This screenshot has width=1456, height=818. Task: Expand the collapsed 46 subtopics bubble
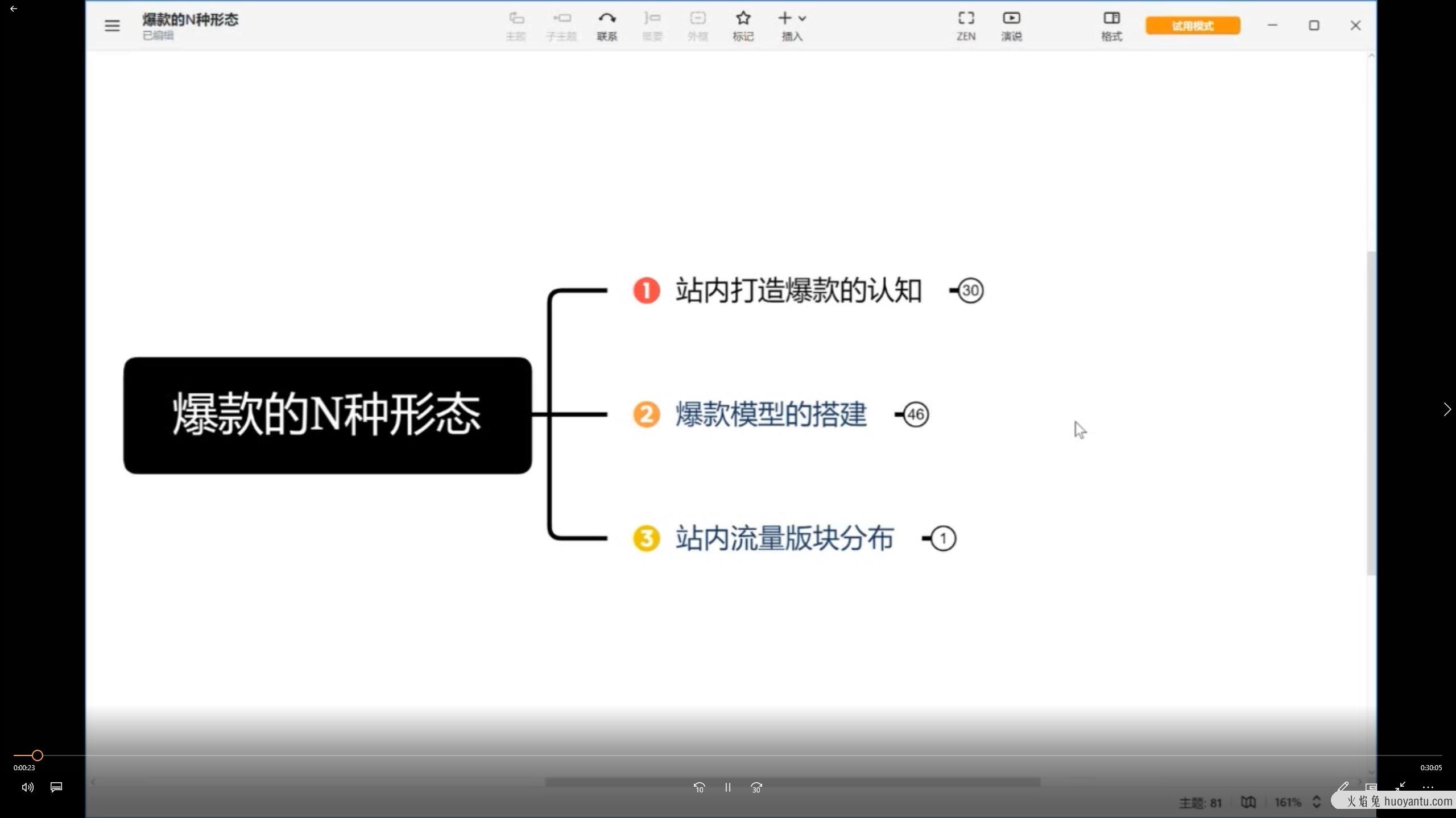[916, 414]
